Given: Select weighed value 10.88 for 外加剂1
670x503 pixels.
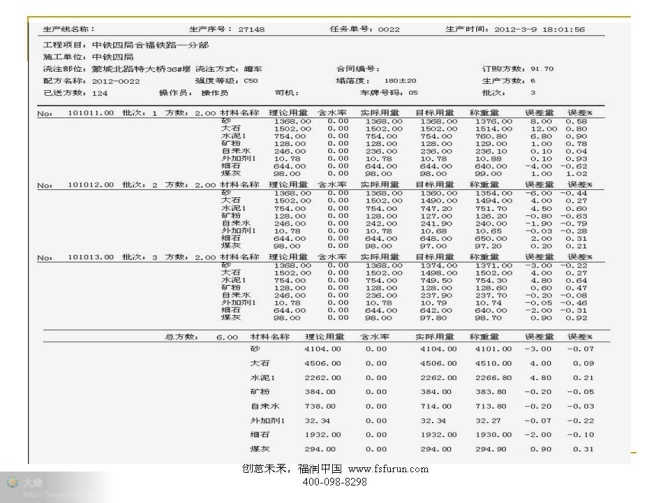Looking at the screenshot, I should [488, 159].
